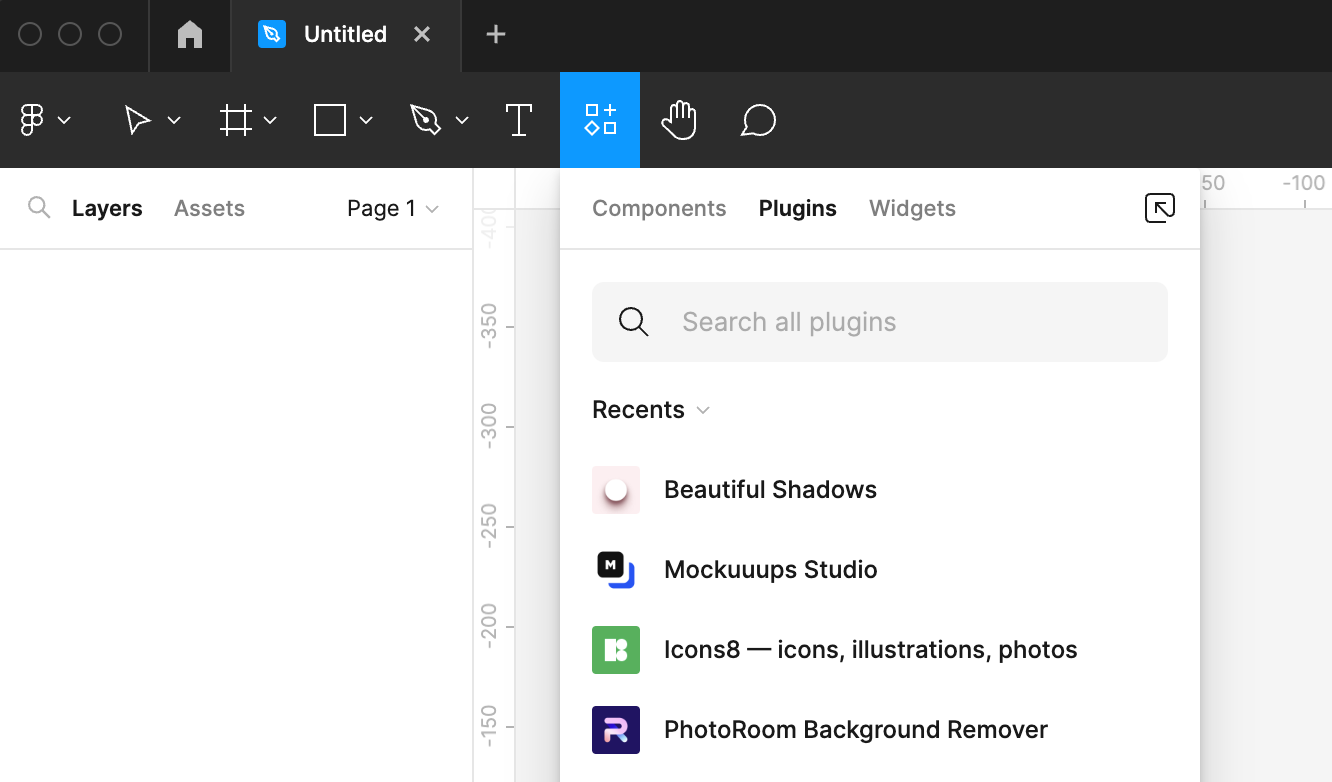This screenshot has width=1332, height=782.
Task: Switch to the Widgets tab
Action: pyautogui.click(x=912, y=208)
